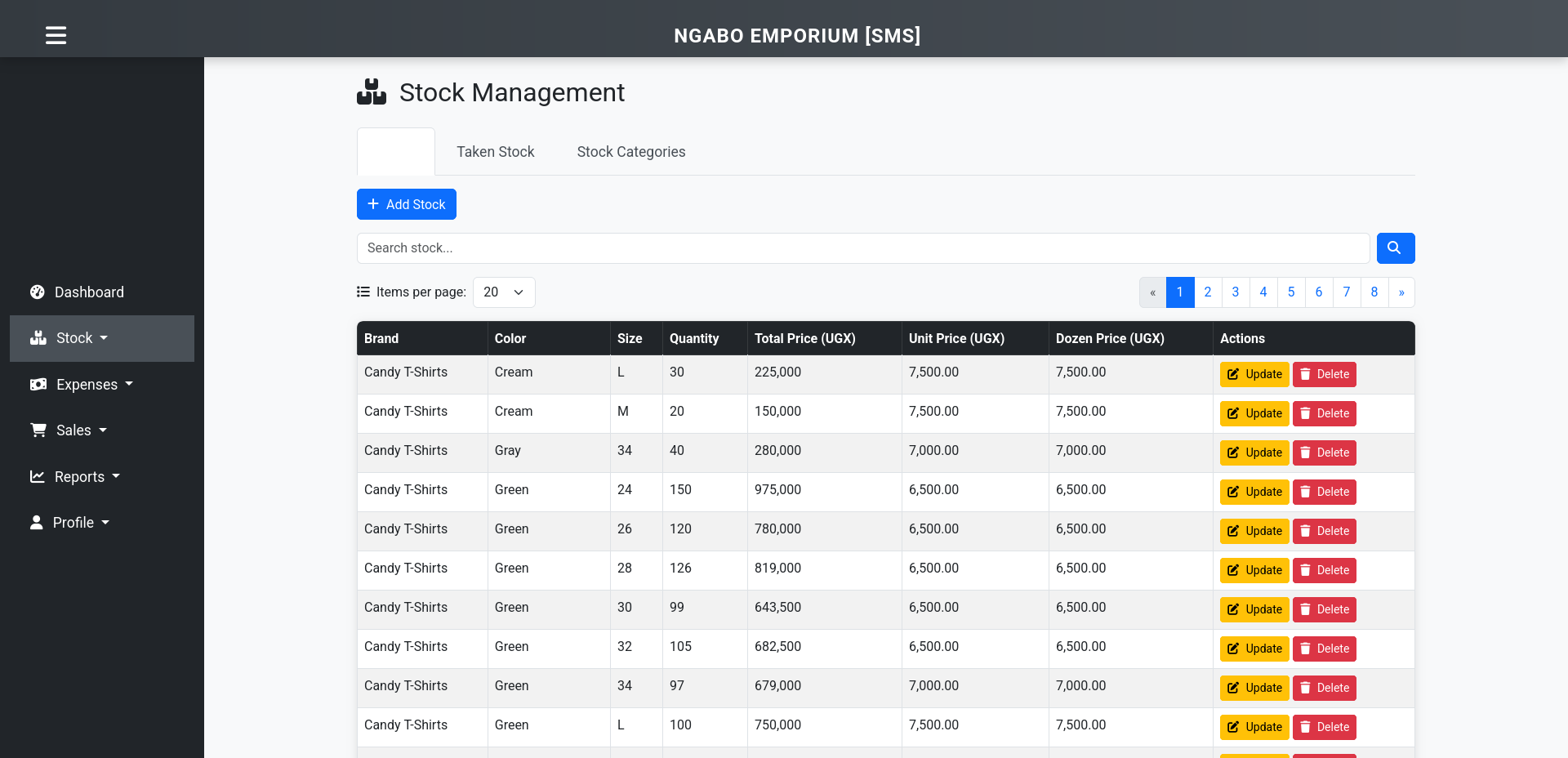Open the Stock Categories tab
Viewport: 1568px width, 758px height.
630,152
